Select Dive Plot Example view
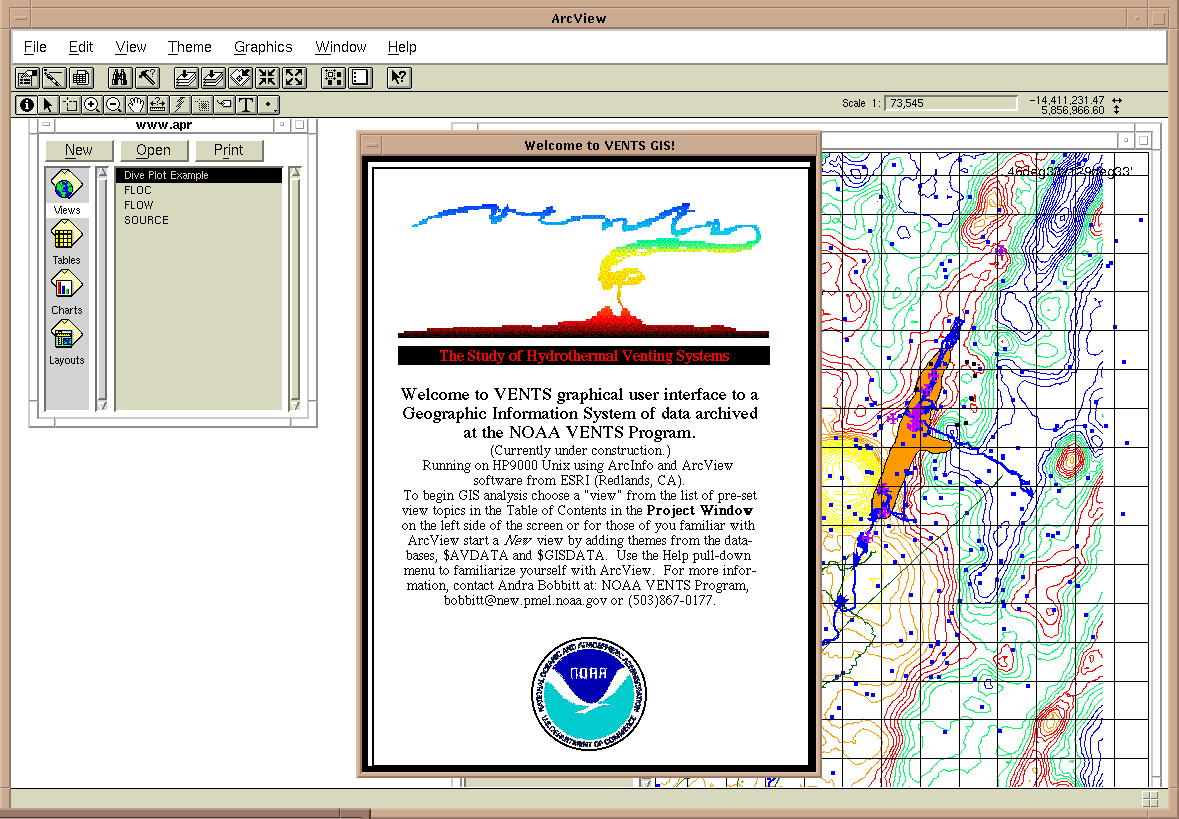Viewport: 1179px width, 819px height. pos(199,175)
